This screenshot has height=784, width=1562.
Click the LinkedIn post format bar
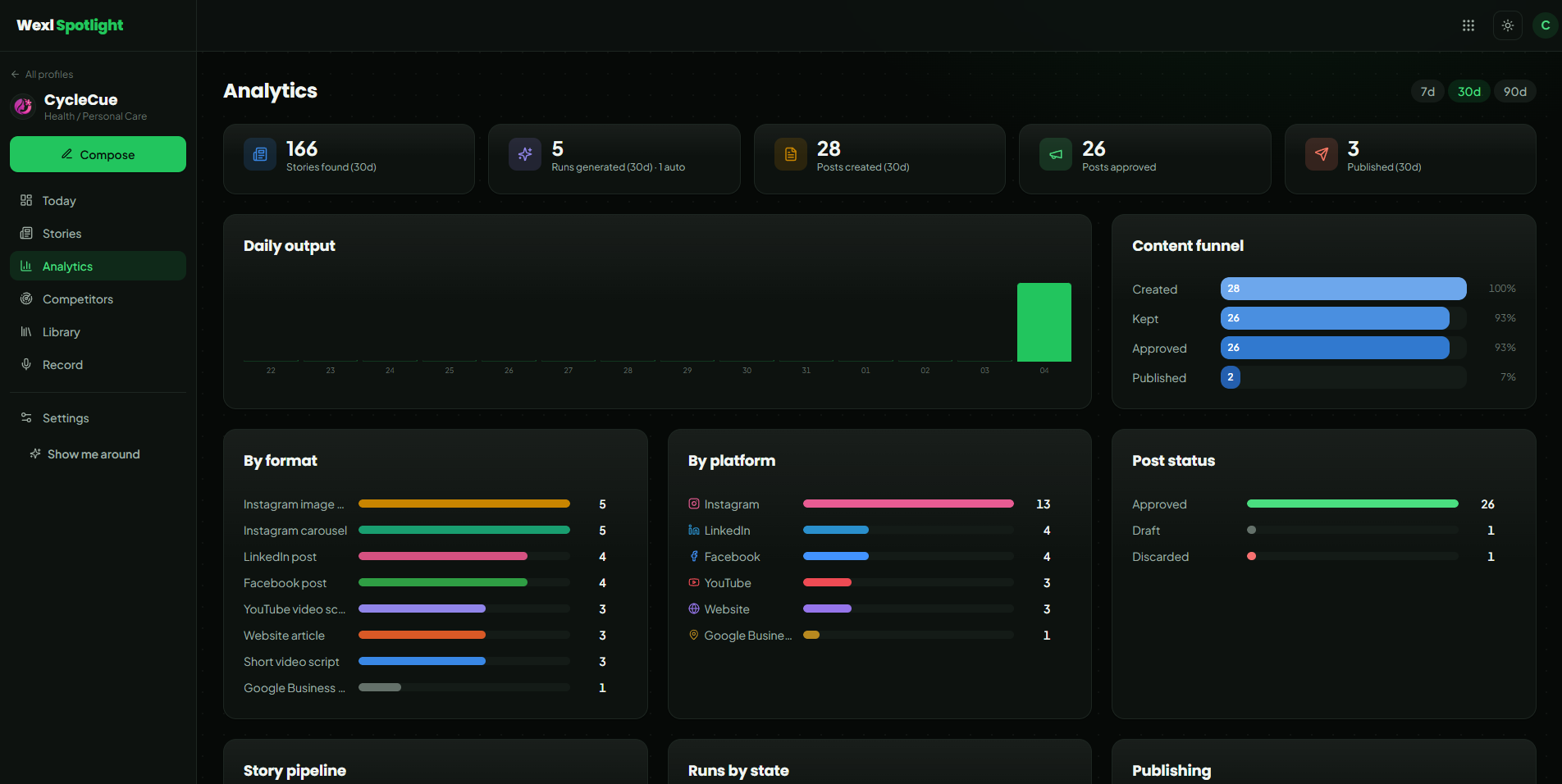pos(443,556)
